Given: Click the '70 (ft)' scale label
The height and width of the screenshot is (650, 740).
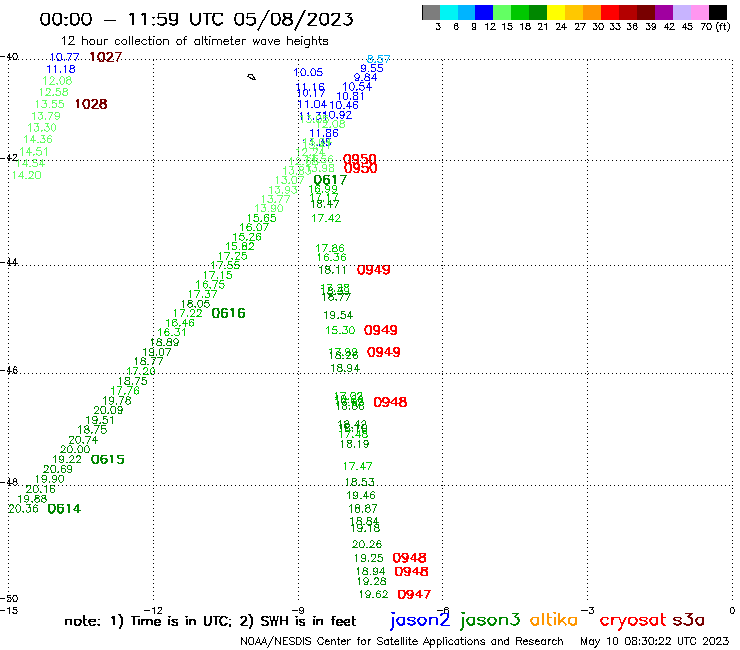Looking at the screenshot, I should (715, 26).
